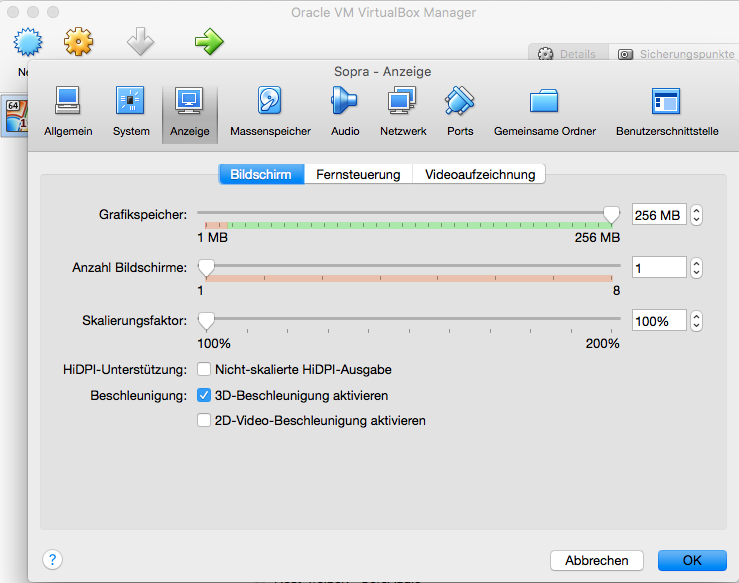
Task: Open the Benutzerschnittstelle settings section
Action: [667, 112]
